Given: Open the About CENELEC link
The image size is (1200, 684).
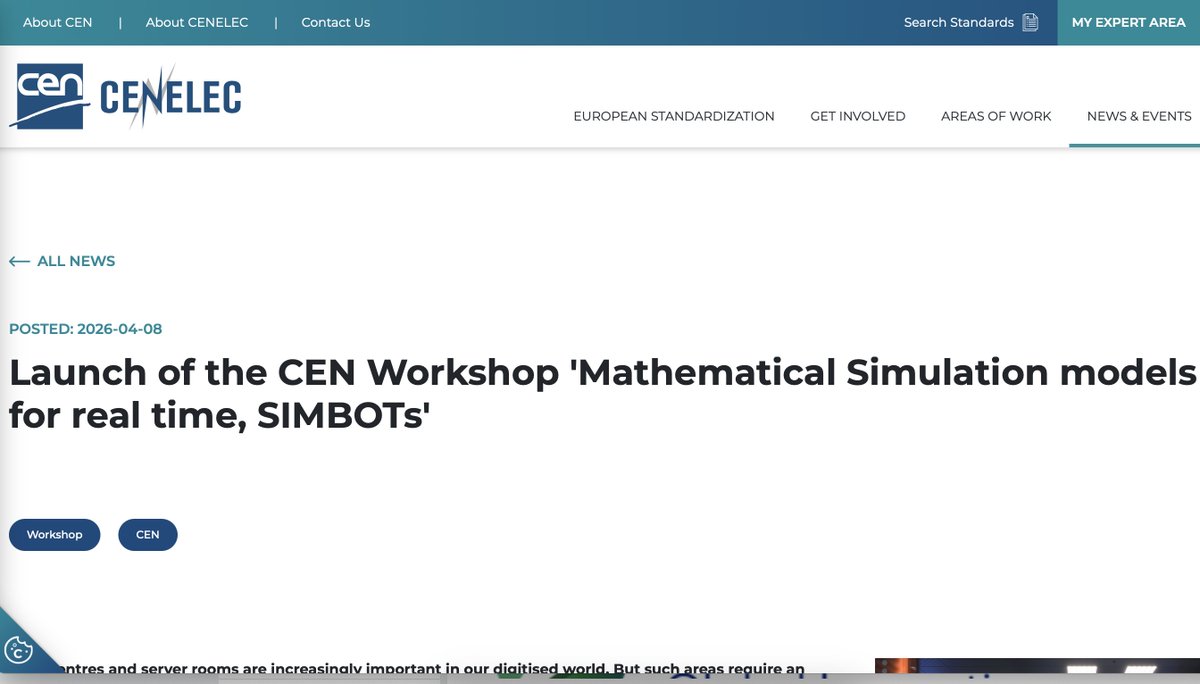Looking at the screenshot, I should click(x=197, y=22).
